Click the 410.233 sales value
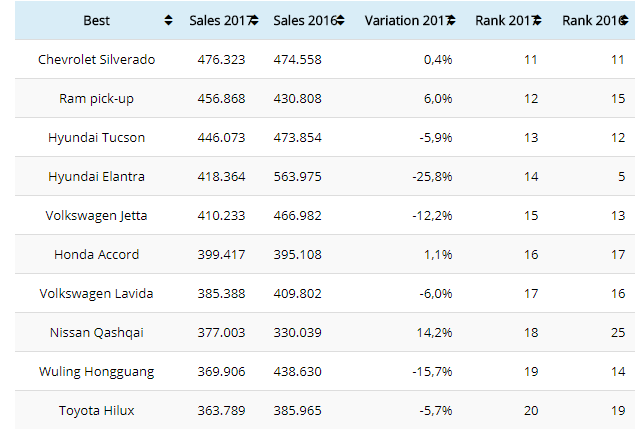Screen dimensions: 644x436 click(221, 216)
